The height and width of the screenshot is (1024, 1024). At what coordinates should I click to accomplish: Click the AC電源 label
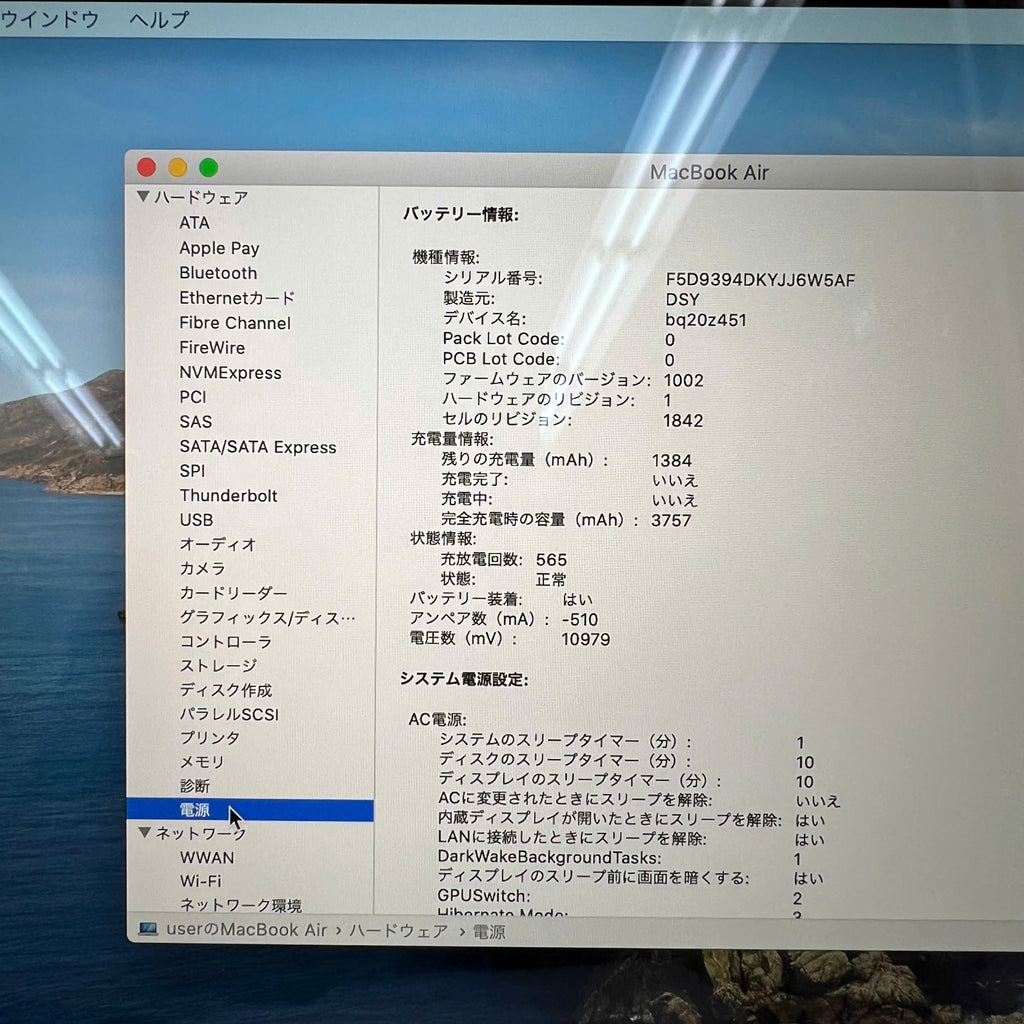(437, 720)
